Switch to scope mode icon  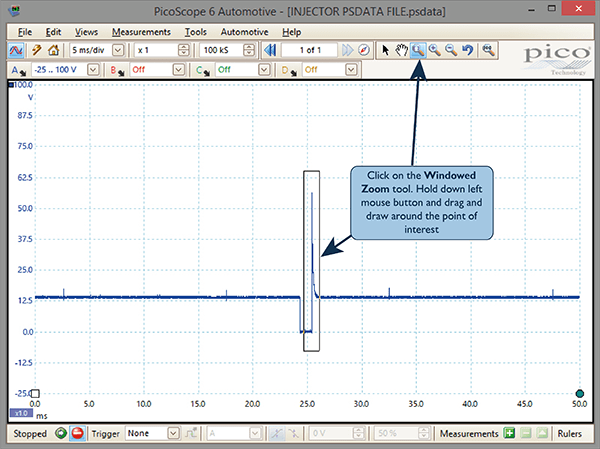pyautogui.click(x=16, y=50)
